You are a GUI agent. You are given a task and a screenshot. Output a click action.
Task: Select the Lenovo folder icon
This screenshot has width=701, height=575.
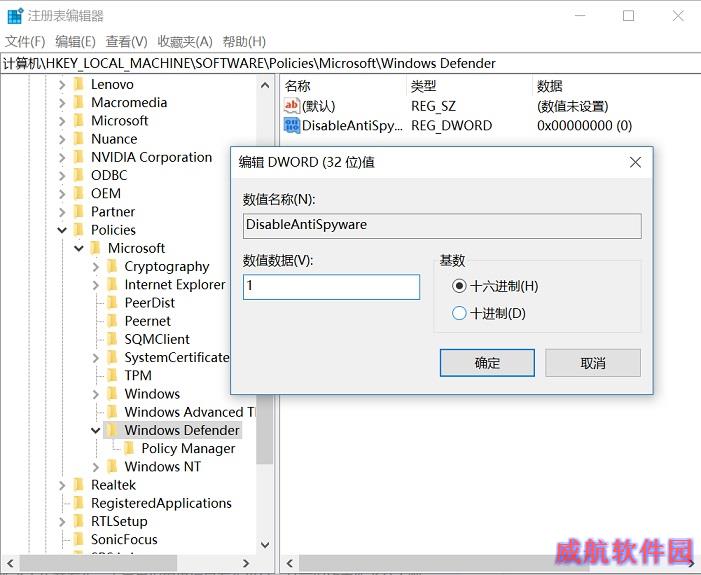pyautogui.click(x=79, y=85)
